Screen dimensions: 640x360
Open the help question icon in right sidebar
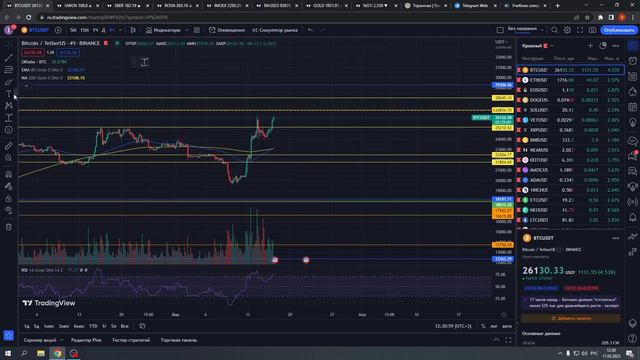(x=632, y=338)
